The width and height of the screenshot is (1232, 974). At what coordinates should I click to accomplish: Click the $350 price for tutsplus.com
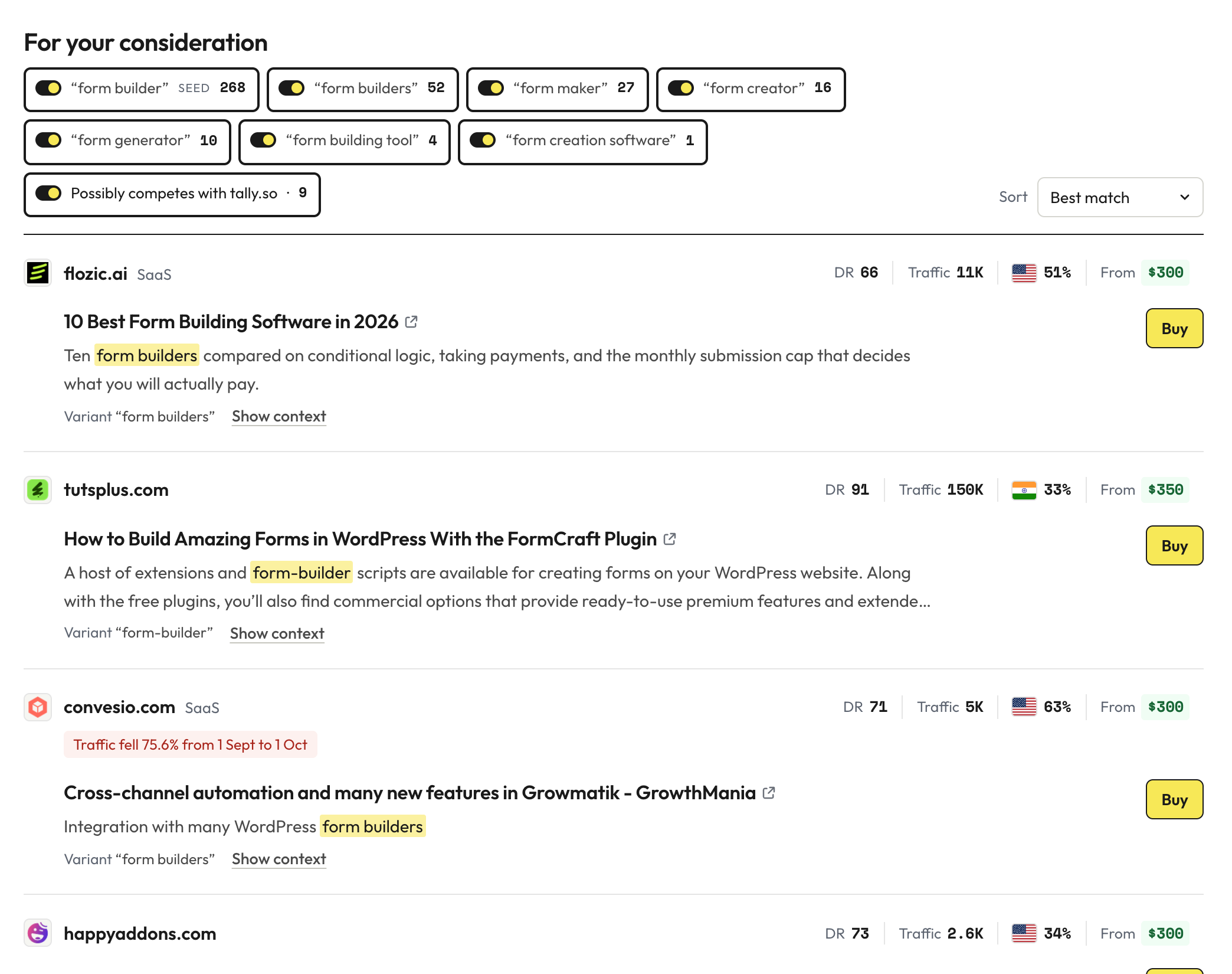1165,490
